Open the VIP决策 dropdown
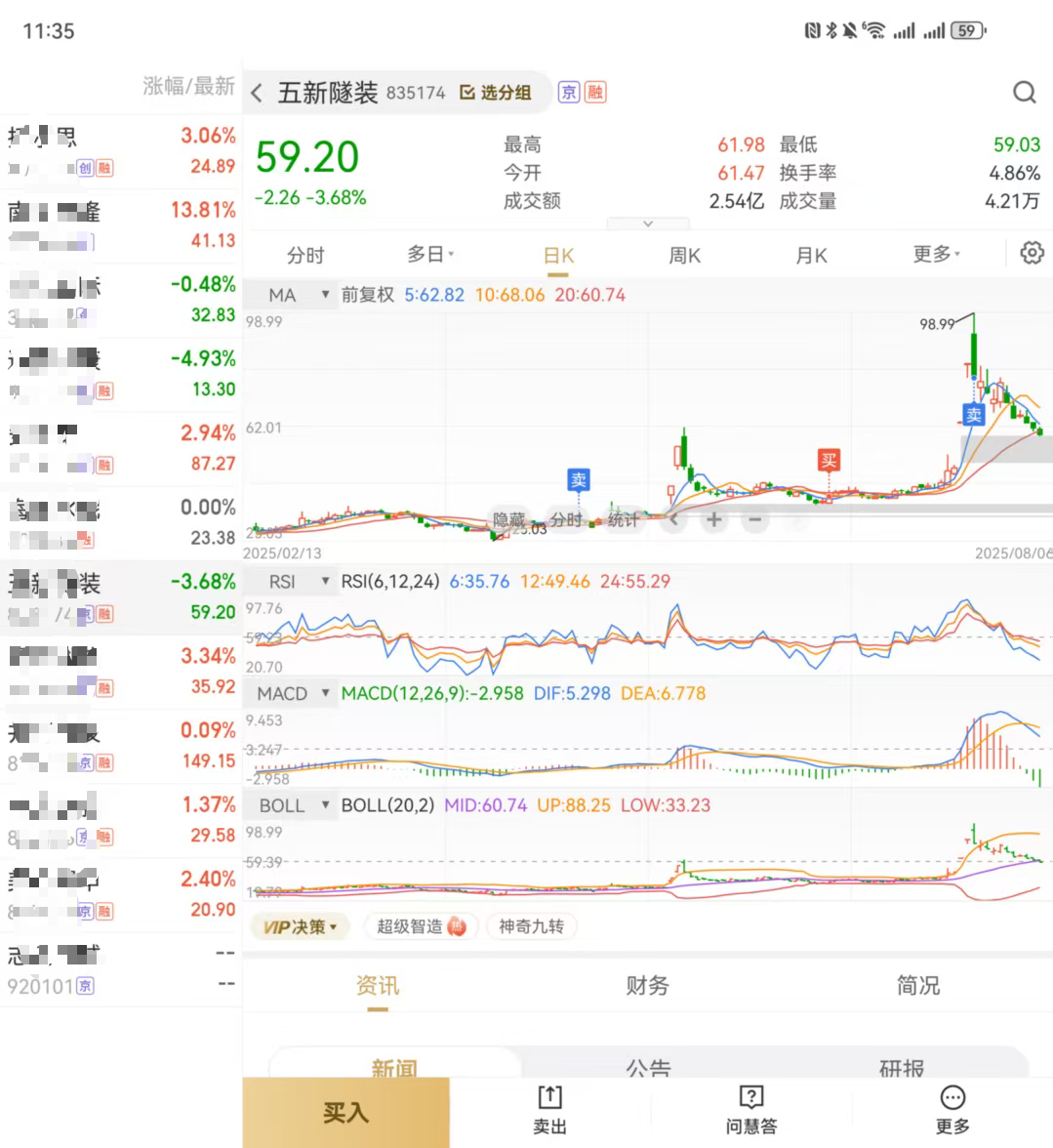This screenshot has width=1053, height=1148. [x=300, y=927]
